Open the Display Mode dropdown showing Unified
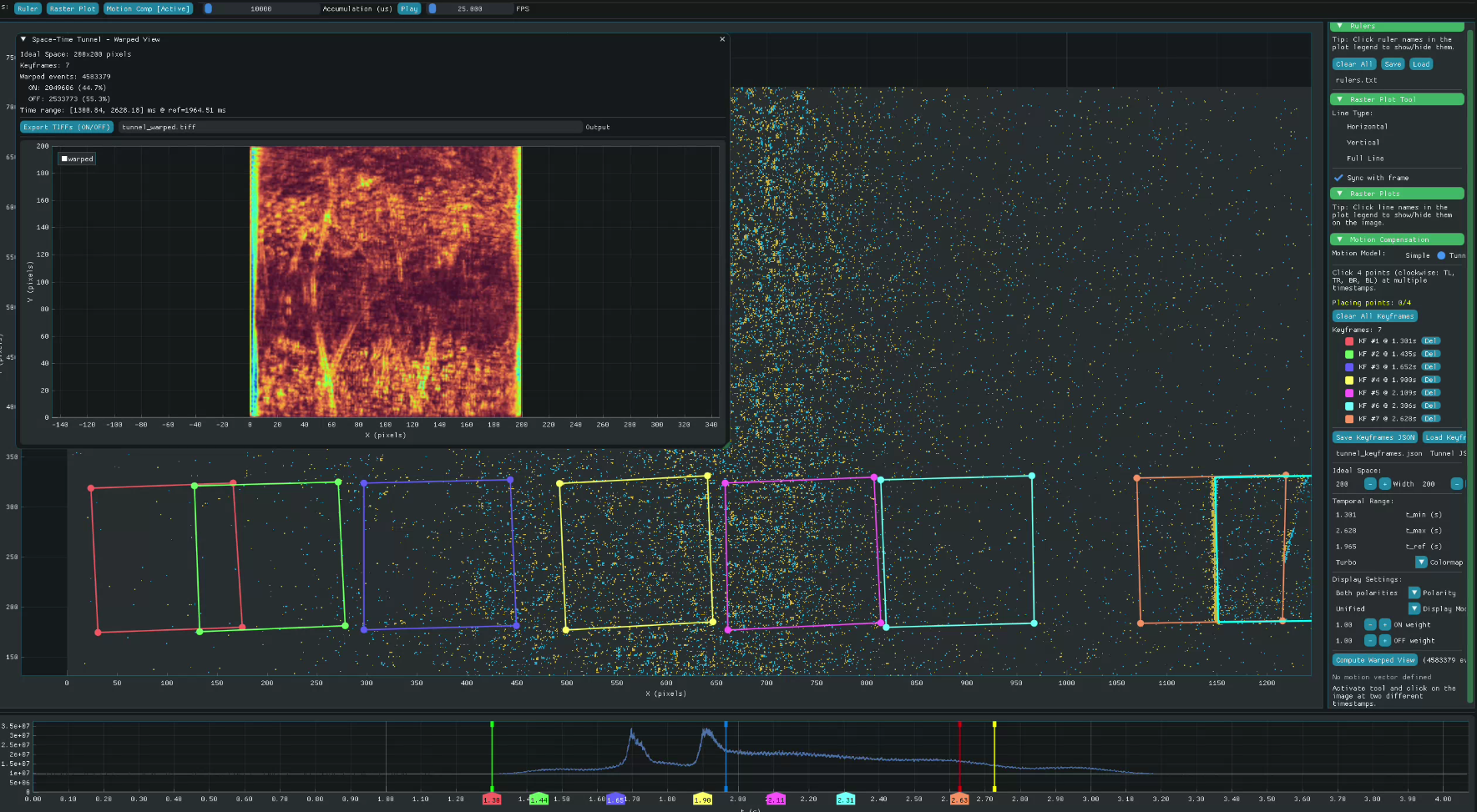 pos(1414,609)
